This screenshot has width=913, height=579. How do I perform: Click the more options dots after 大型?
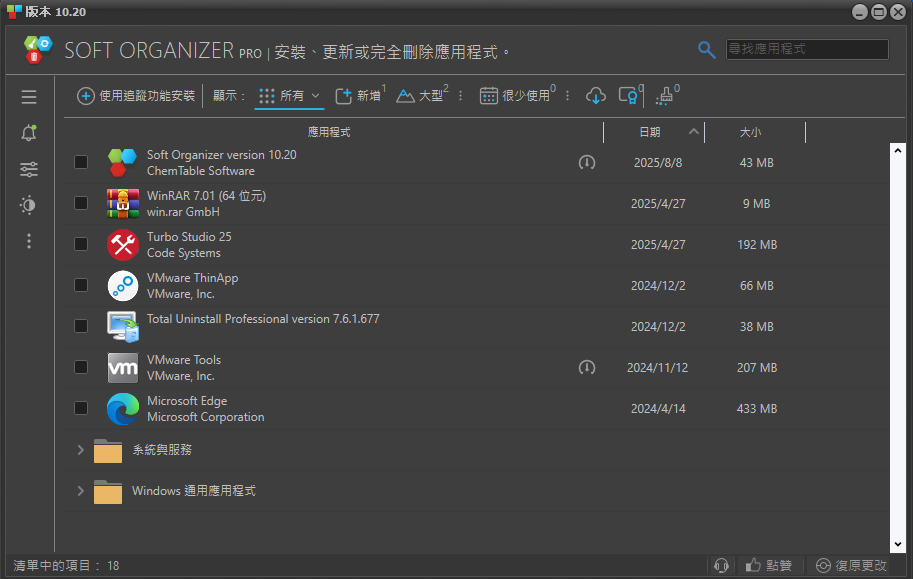(461, 96)
